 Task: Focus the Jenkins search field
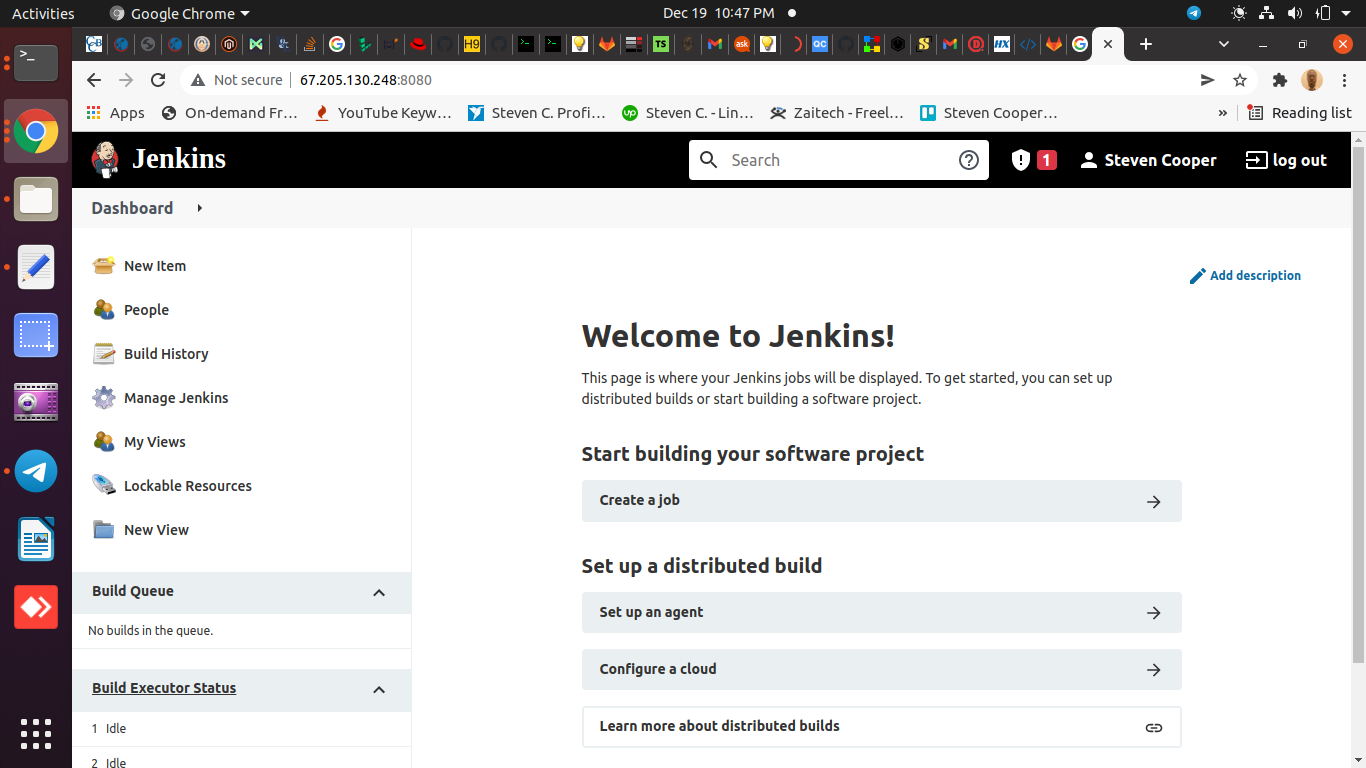[x=838, y=160]
